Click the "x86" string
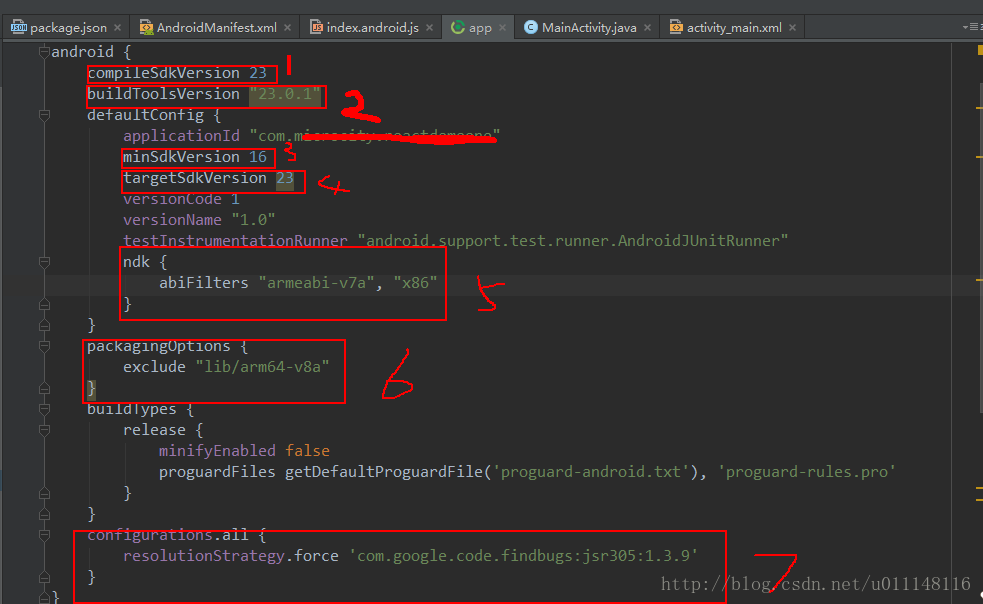Viewport: 983px width, 604px height. (415, 283)
